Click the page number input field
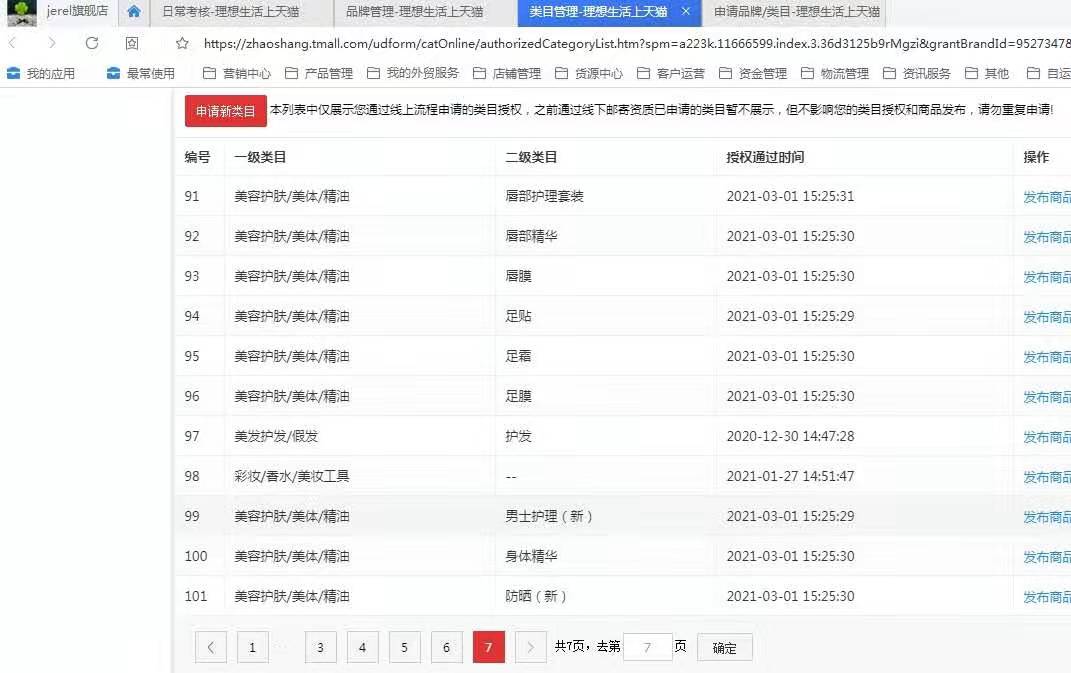Viewport: 1071px width, 673px height. click(647, 648)
